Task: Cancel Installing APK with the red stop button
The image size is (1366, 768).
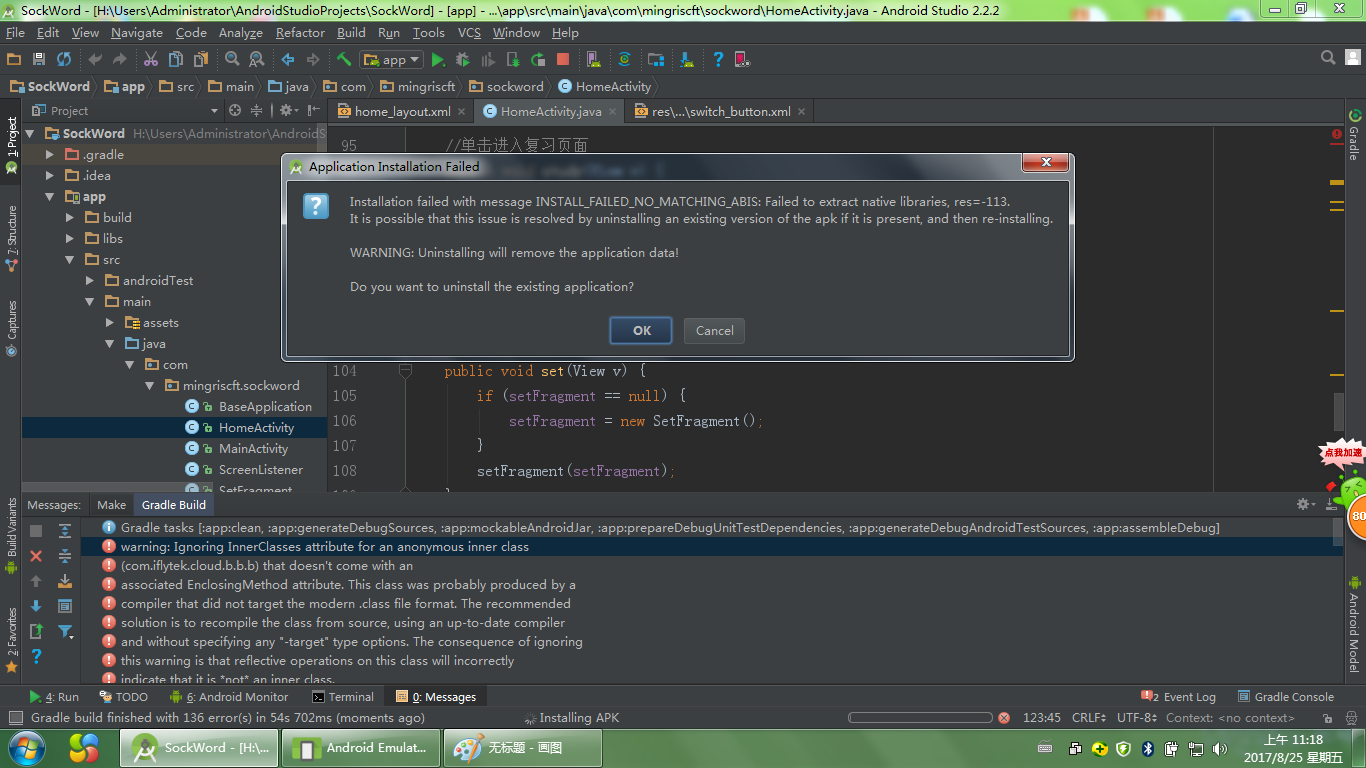Action: (x=1004, y=718)
